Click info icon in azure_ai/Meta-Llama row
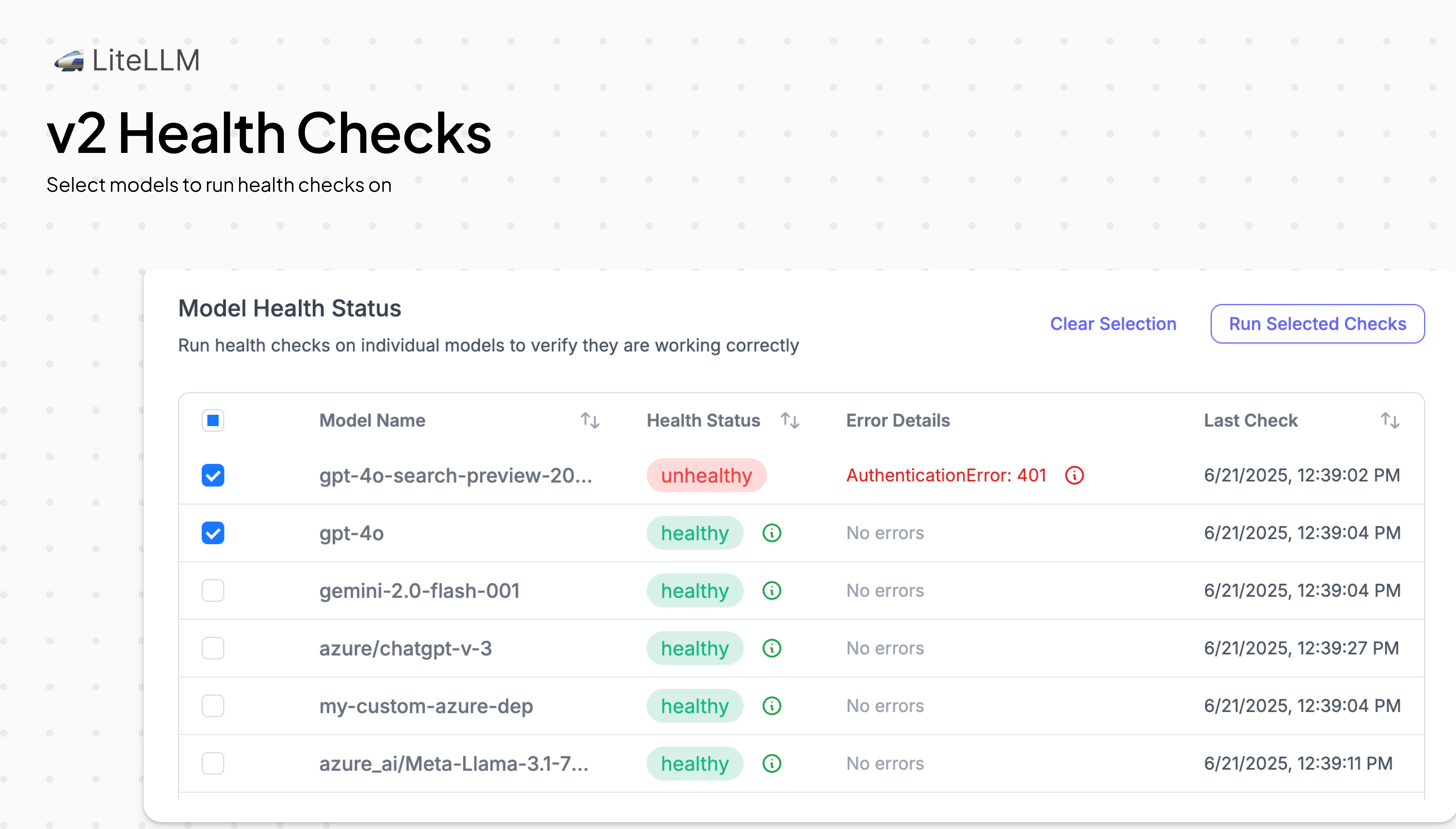1456x829 pixels. pyautogui.click(x=771, y=763)
